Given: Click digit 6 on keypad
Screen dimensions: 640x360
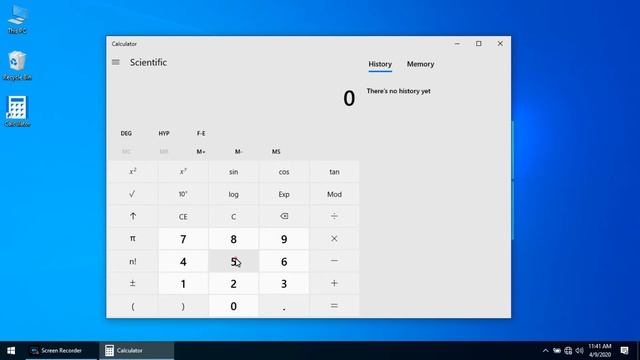Looking at the screenshot, I should tap(284, 261).
